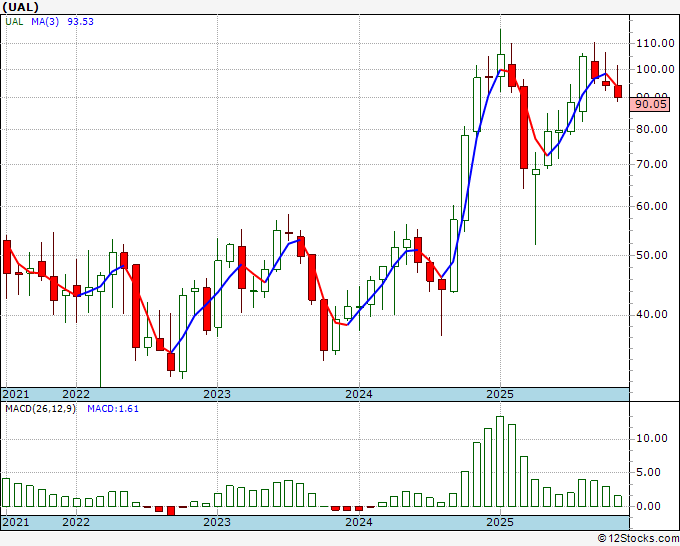Image resolution: width=680 pixels, height=546 pixels.
Task: Click 2022 on the MACD timeline
Action: click(x=76, y=522)
